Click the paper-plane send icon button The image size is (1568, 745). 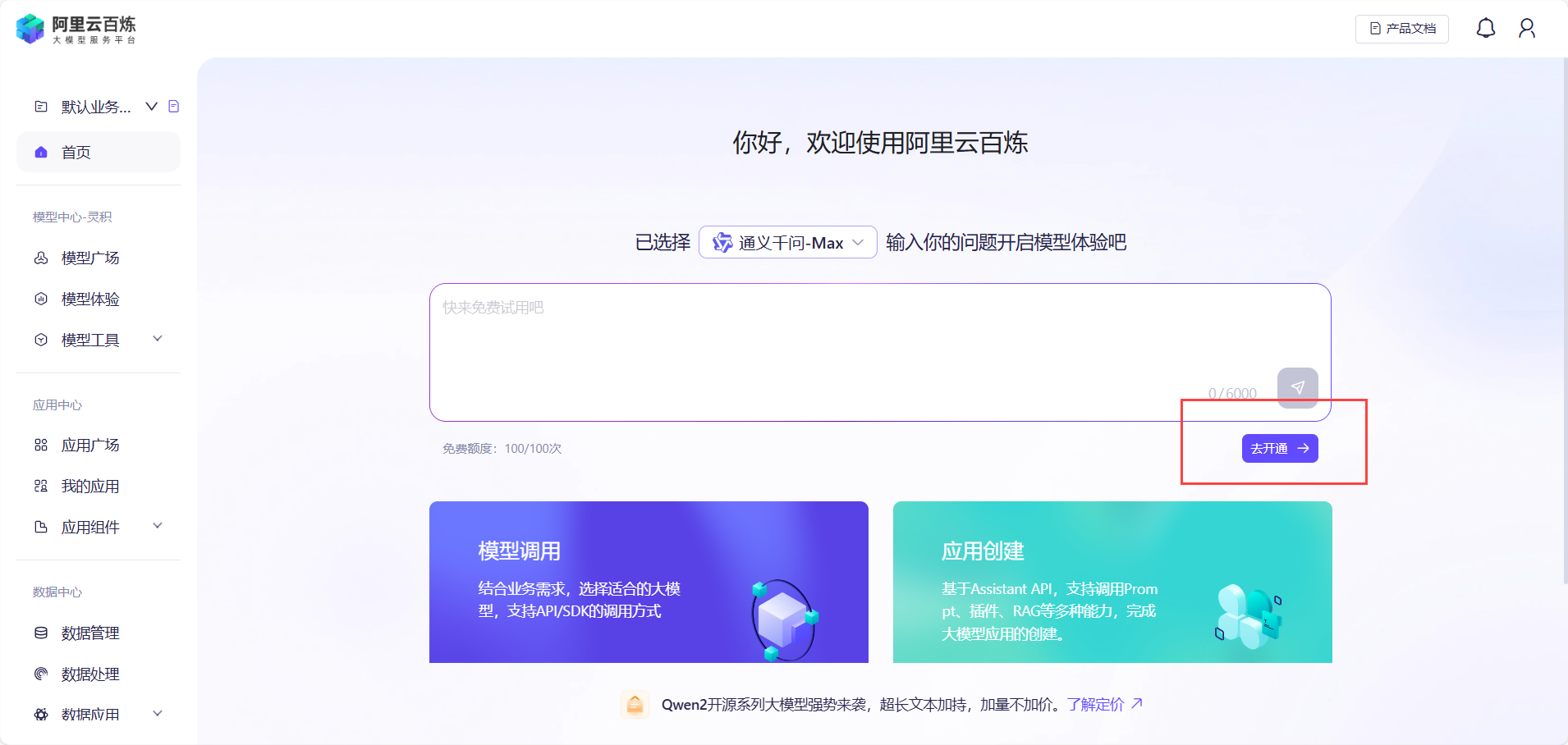[x=1298, y=387]
